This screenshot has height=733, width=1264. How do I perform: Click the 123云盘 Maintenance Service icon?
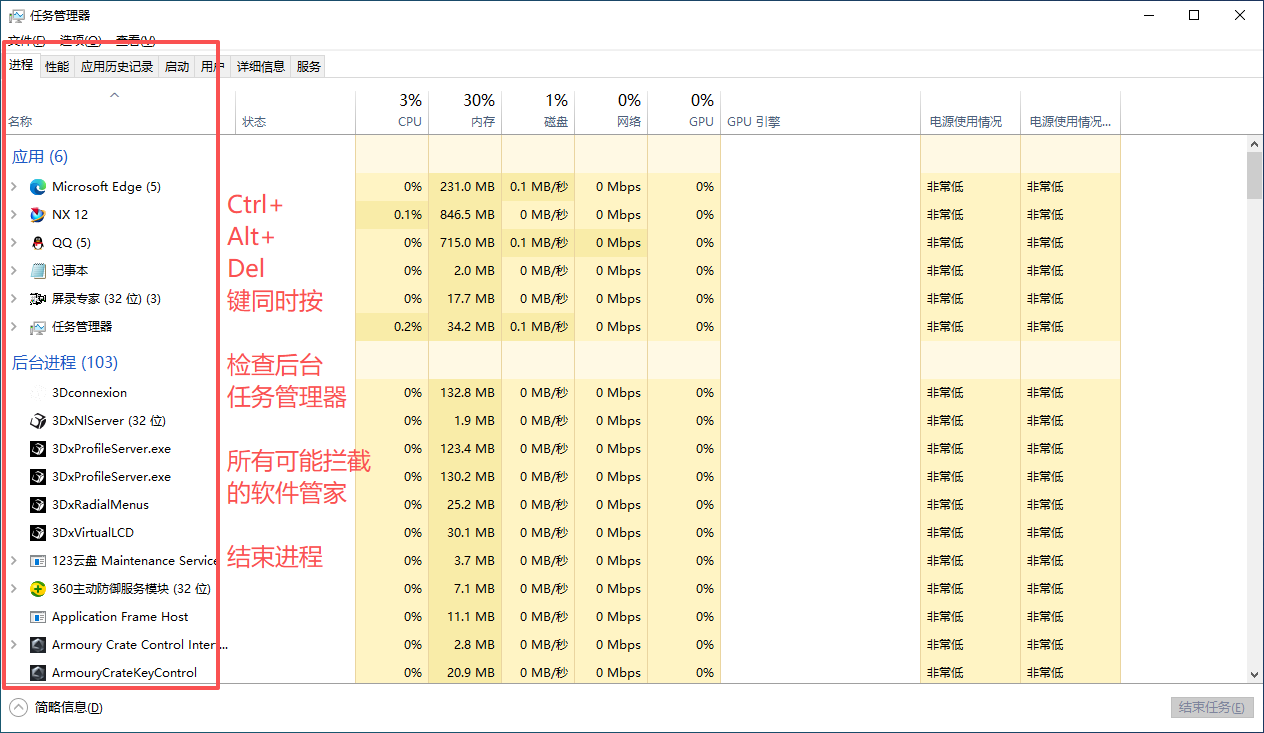click(x=38, y=561)
